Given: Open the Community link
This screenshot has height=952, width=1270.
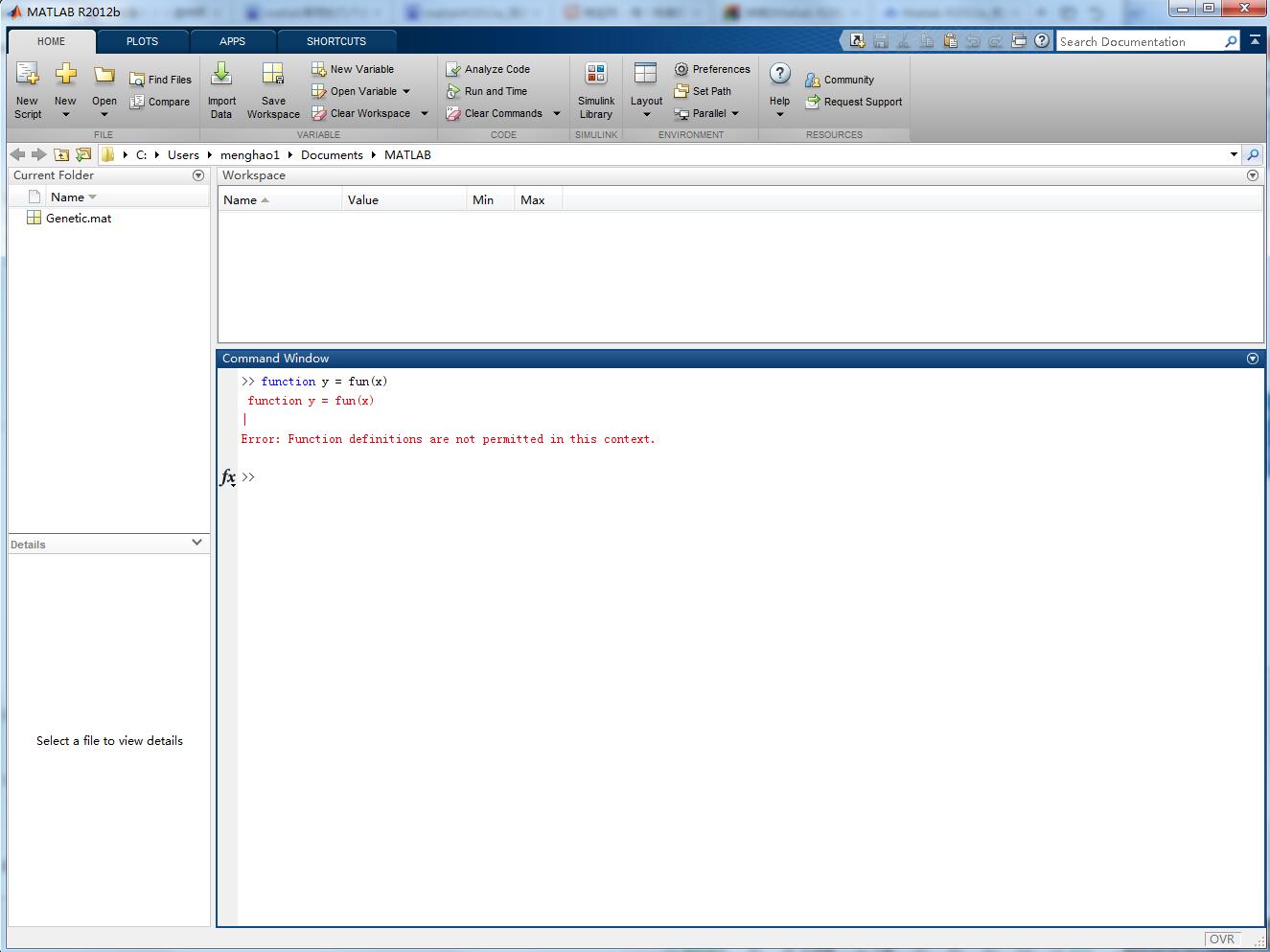Looking at the screenshot, I should click(840, 80).
